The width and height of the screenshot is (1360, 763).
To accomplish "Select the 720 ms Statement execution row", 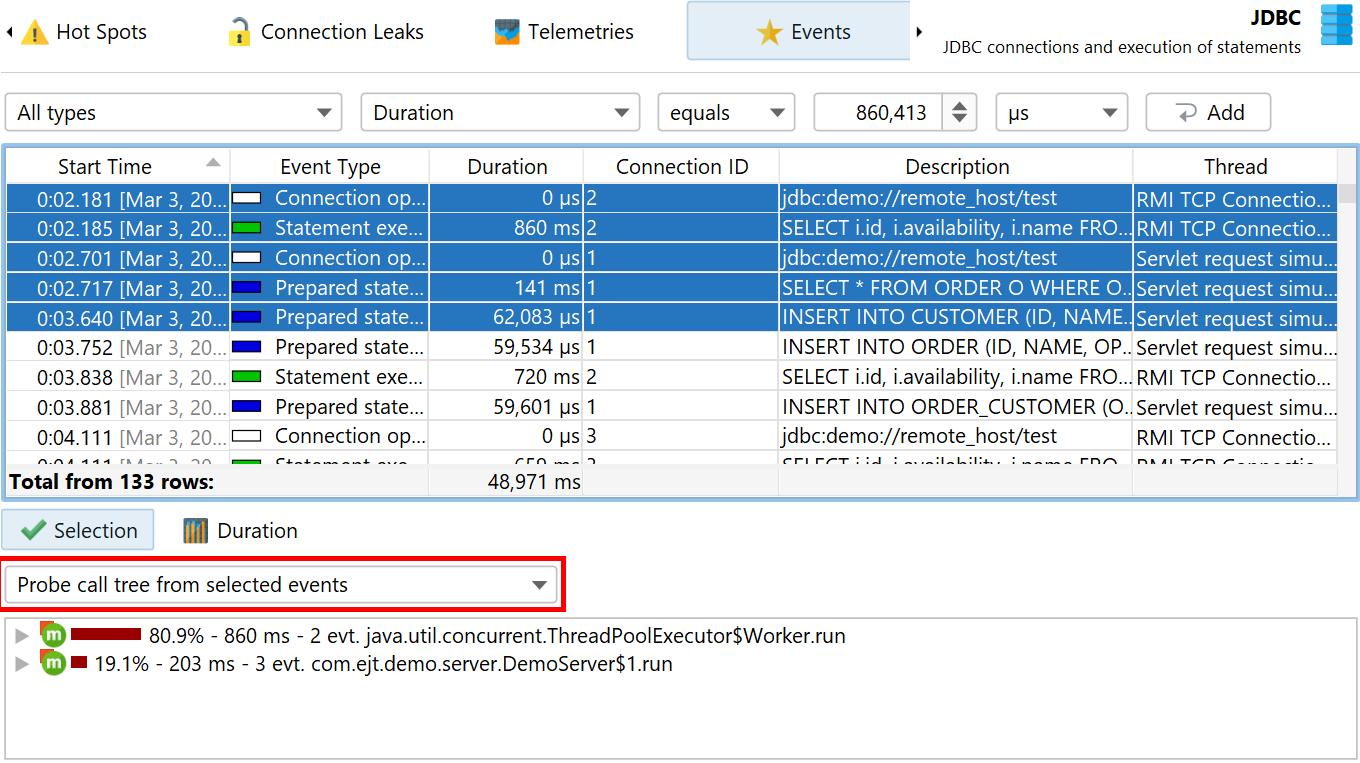I will [672, 377].
